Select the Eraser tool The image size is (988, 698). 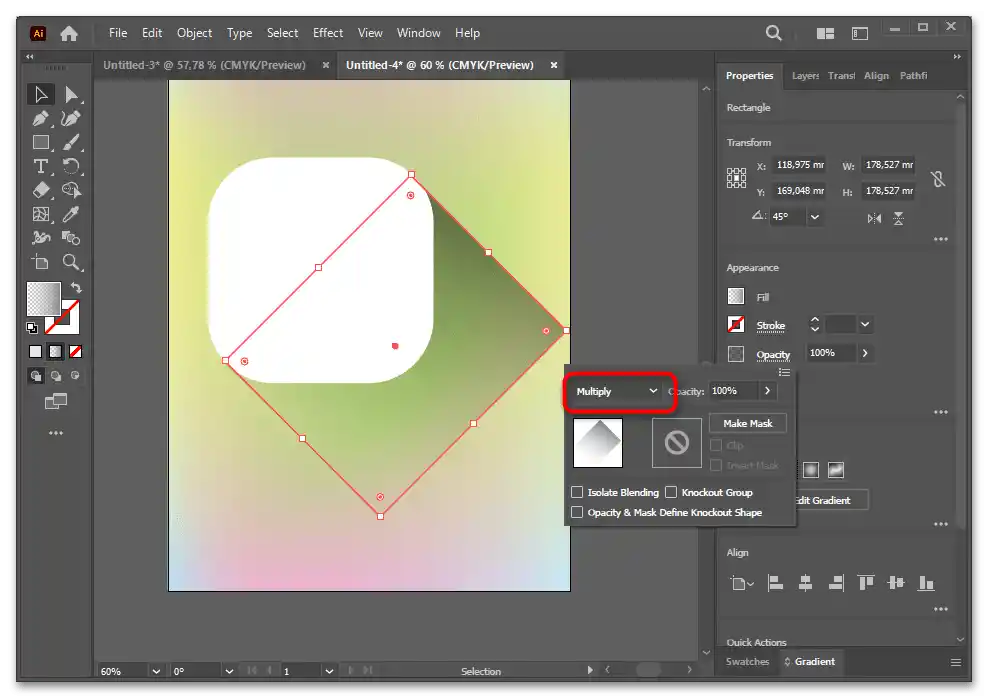click(x=41, y=190)
